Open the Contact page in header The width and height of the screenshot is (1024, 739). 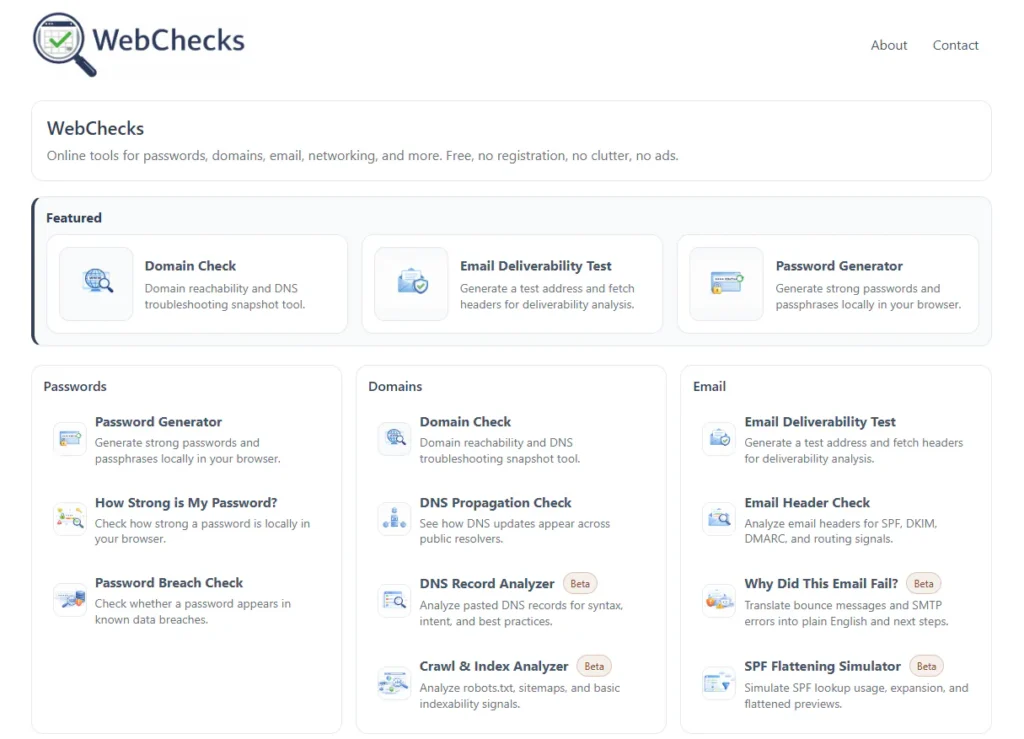click(x=955, y=45)
